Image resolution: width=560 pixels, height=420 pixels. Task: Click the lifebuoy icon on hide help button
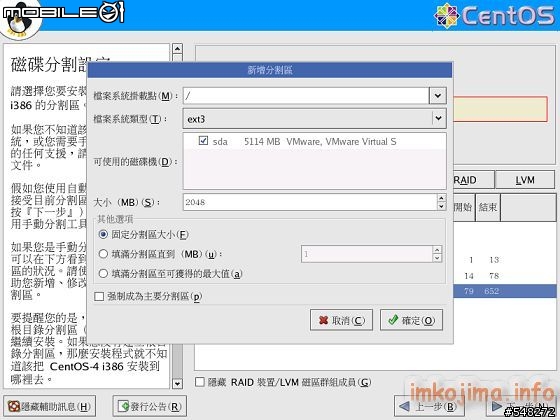click(14, 406)
